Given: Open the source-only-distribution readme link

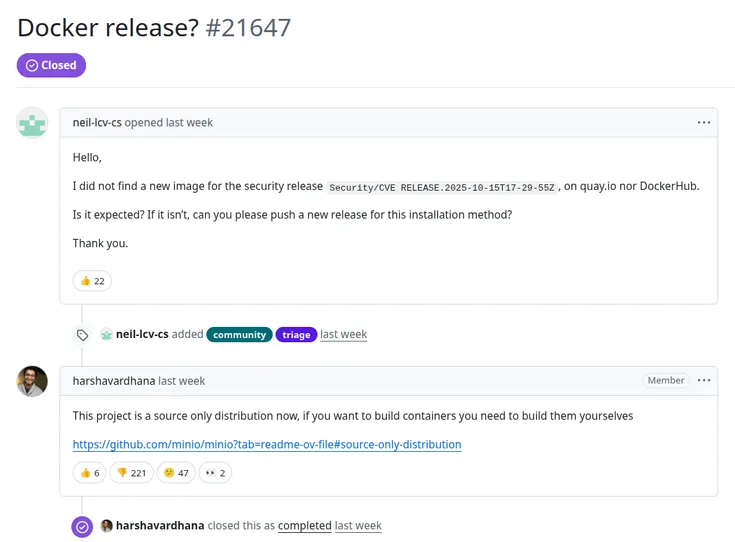Looking at the screenshot, I should click(267, 444).
